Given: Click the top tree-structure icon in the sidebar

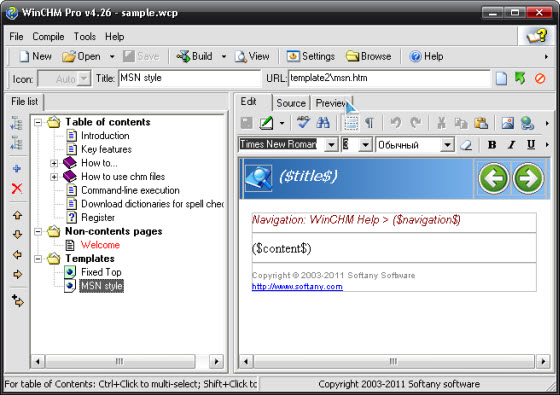Looking at the screenshot, I should (16, 123).
